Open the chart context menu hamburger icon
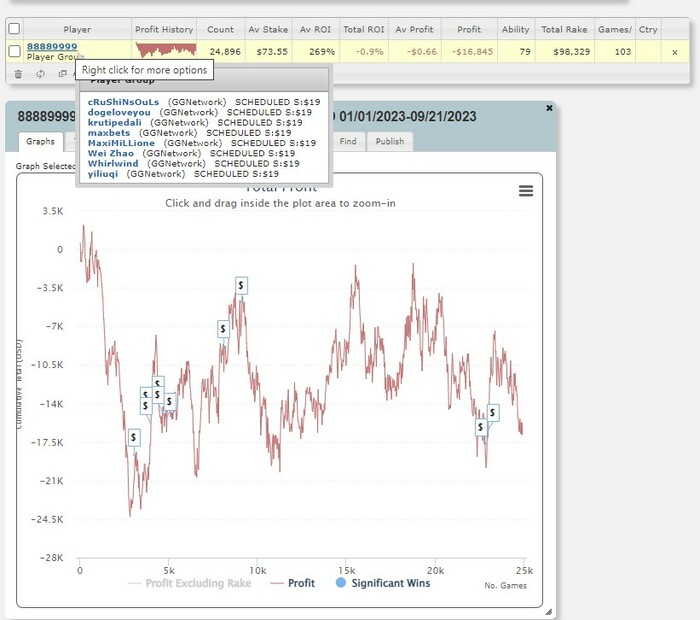This screenshot has width=700, height=620. (x=526, y=191)
